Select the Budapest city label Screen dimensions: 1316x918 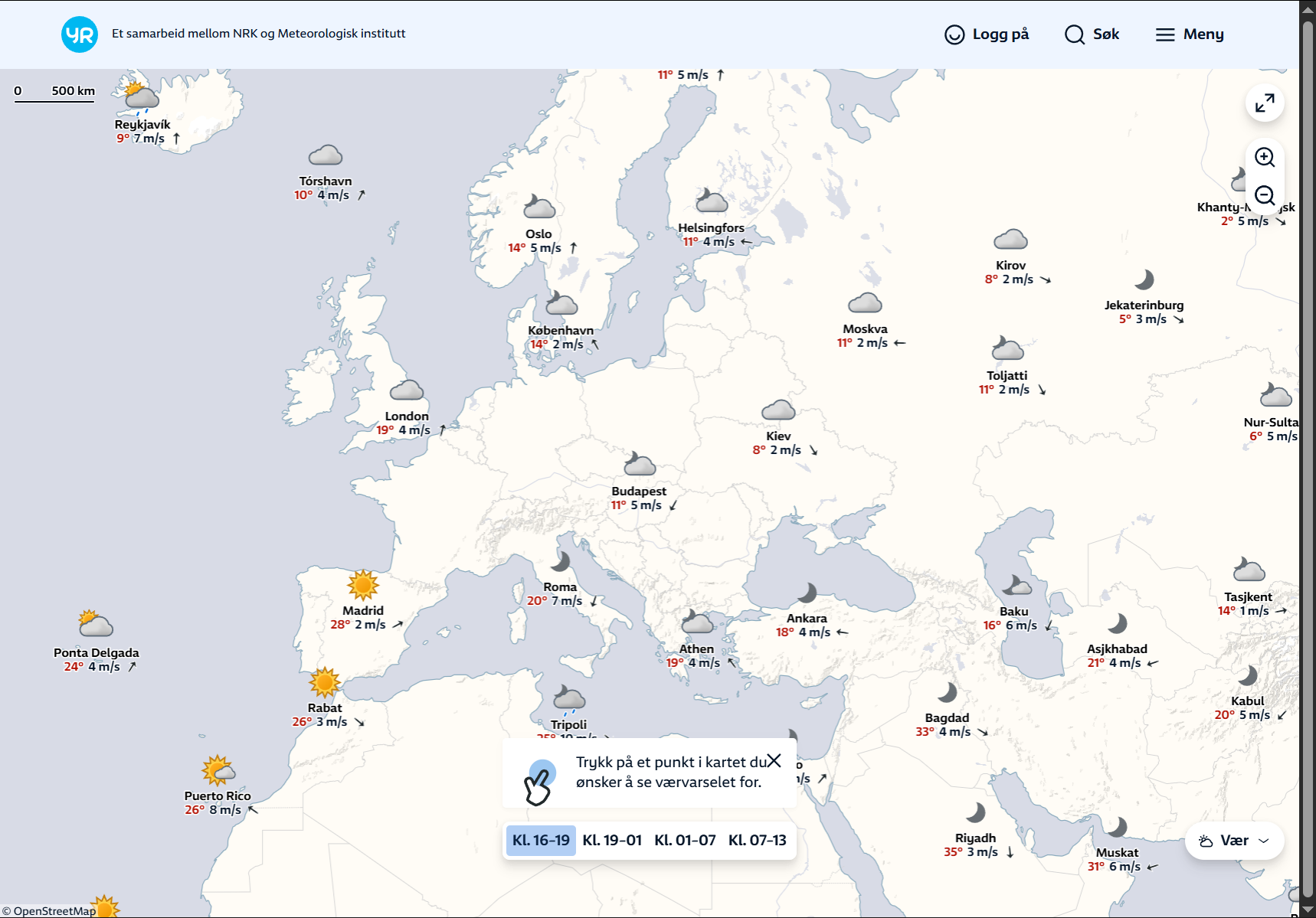[x=639, y=492]
